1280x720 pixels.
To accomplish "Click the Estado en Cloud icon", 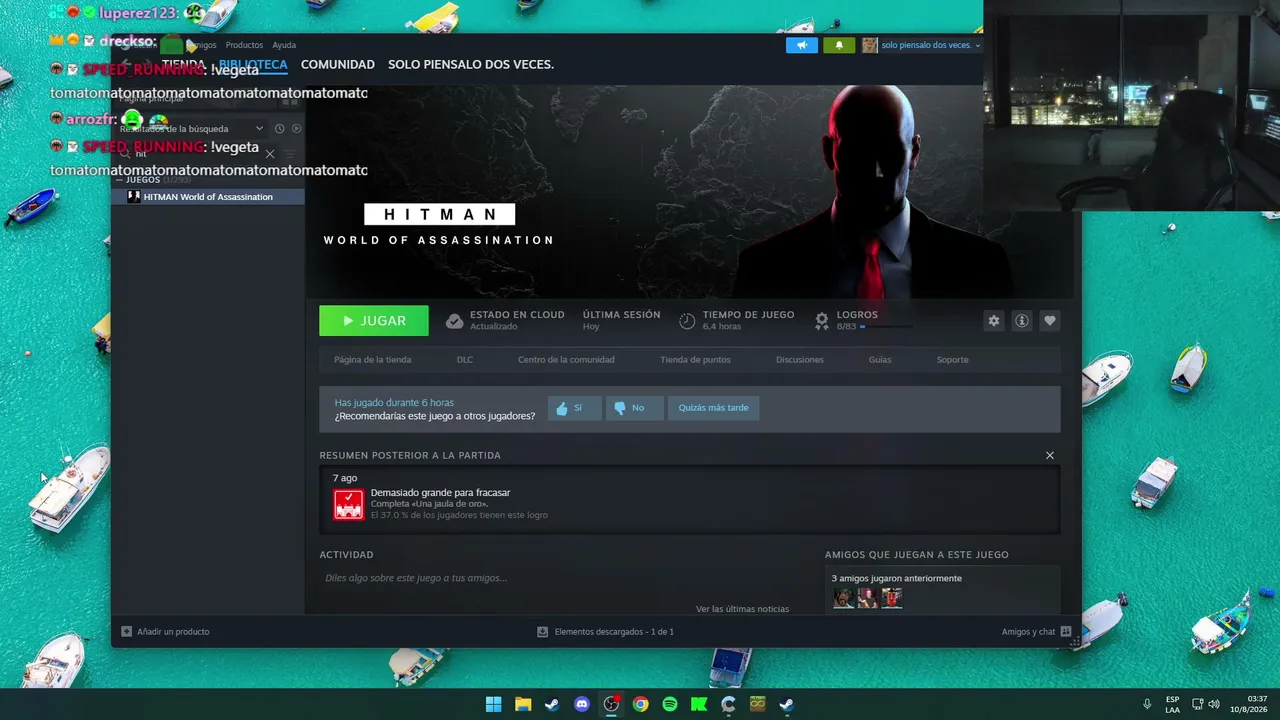I will (454, 321).
